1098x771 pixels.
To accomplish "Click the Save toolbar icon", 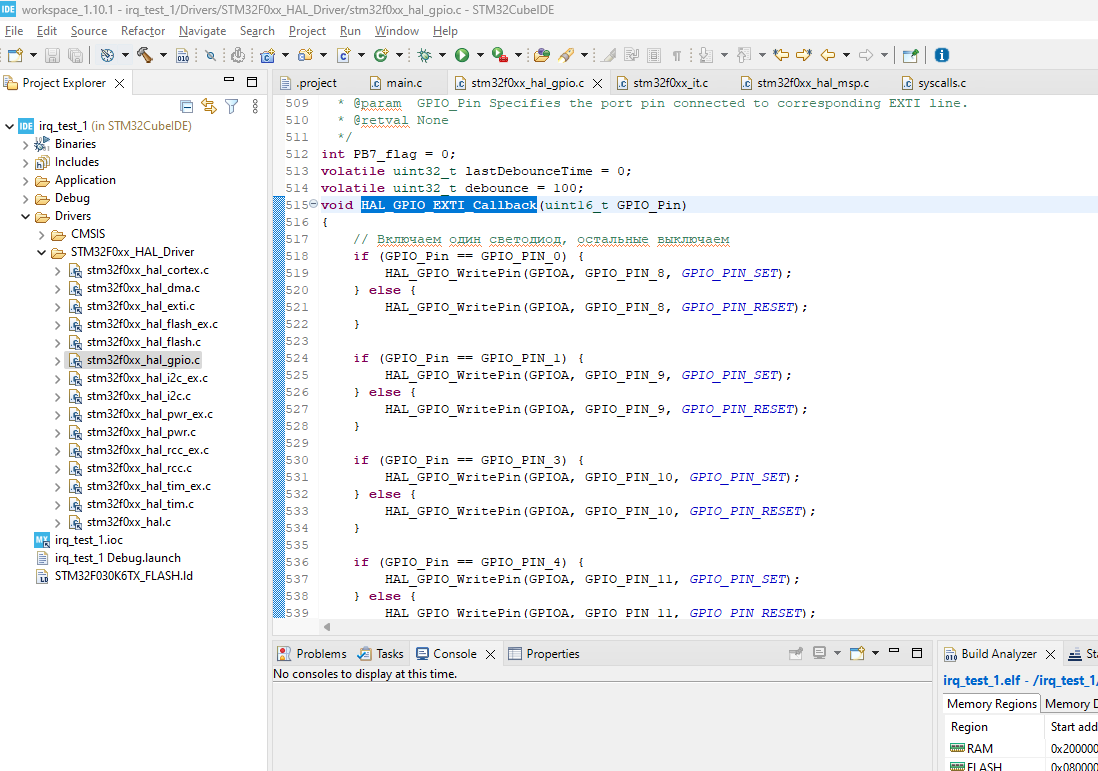I will [x=52, y=55].
